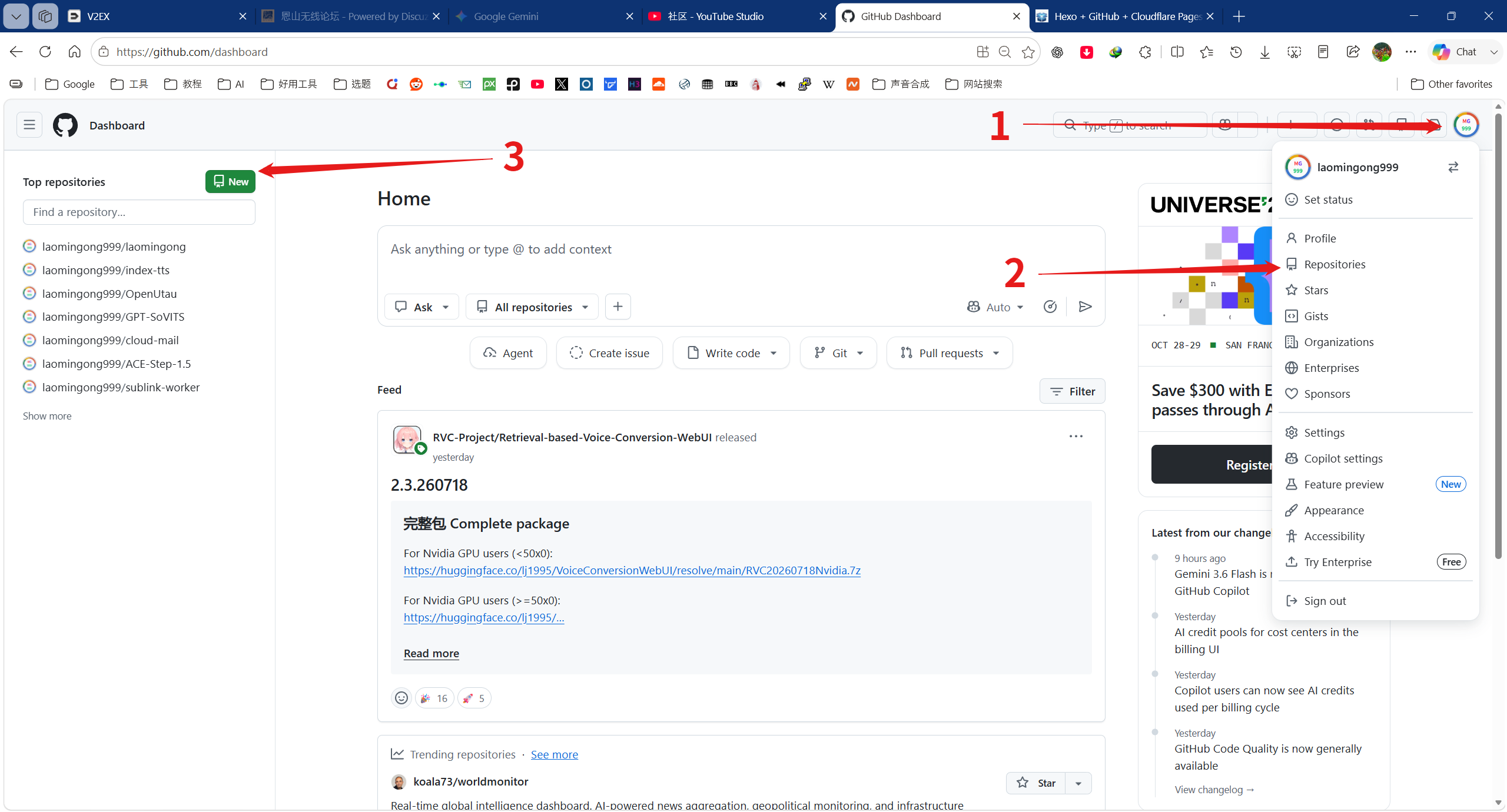The width and height of the screenshot is (1507, 812).
Task: Click the Find a repository field
Action: [x=139, y=212]
